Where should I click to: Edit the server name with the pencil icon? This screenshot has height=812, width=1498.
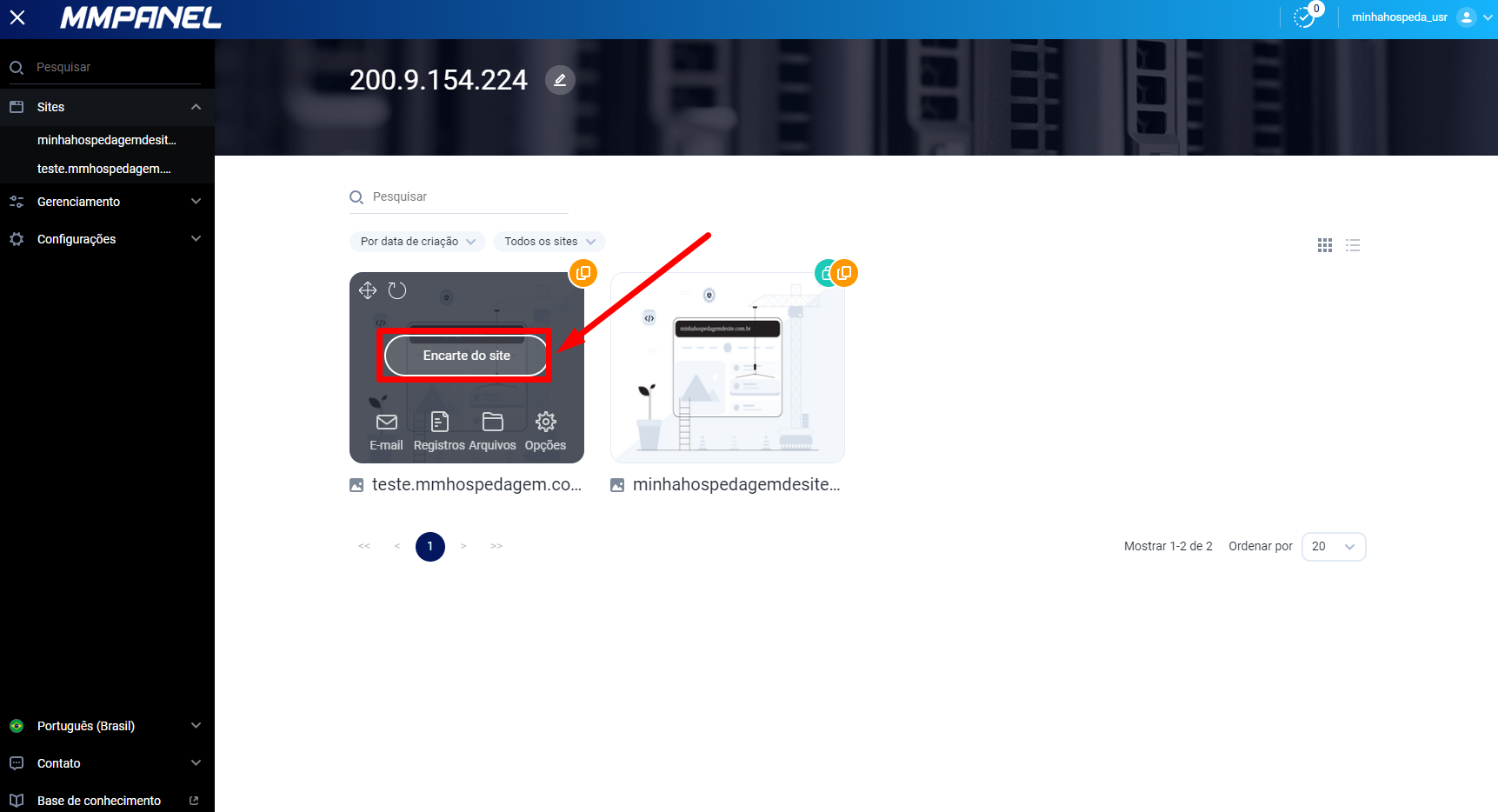(x=560, y=80)
